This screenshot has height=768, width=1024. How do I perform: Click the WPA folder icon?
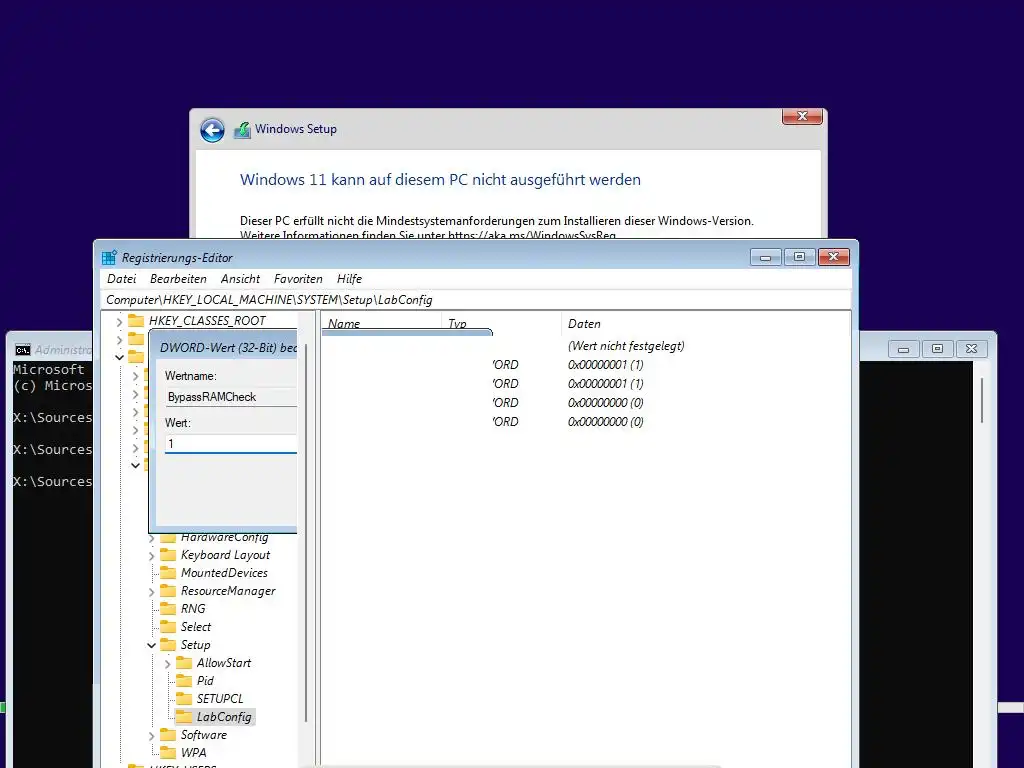coord(168,752)
